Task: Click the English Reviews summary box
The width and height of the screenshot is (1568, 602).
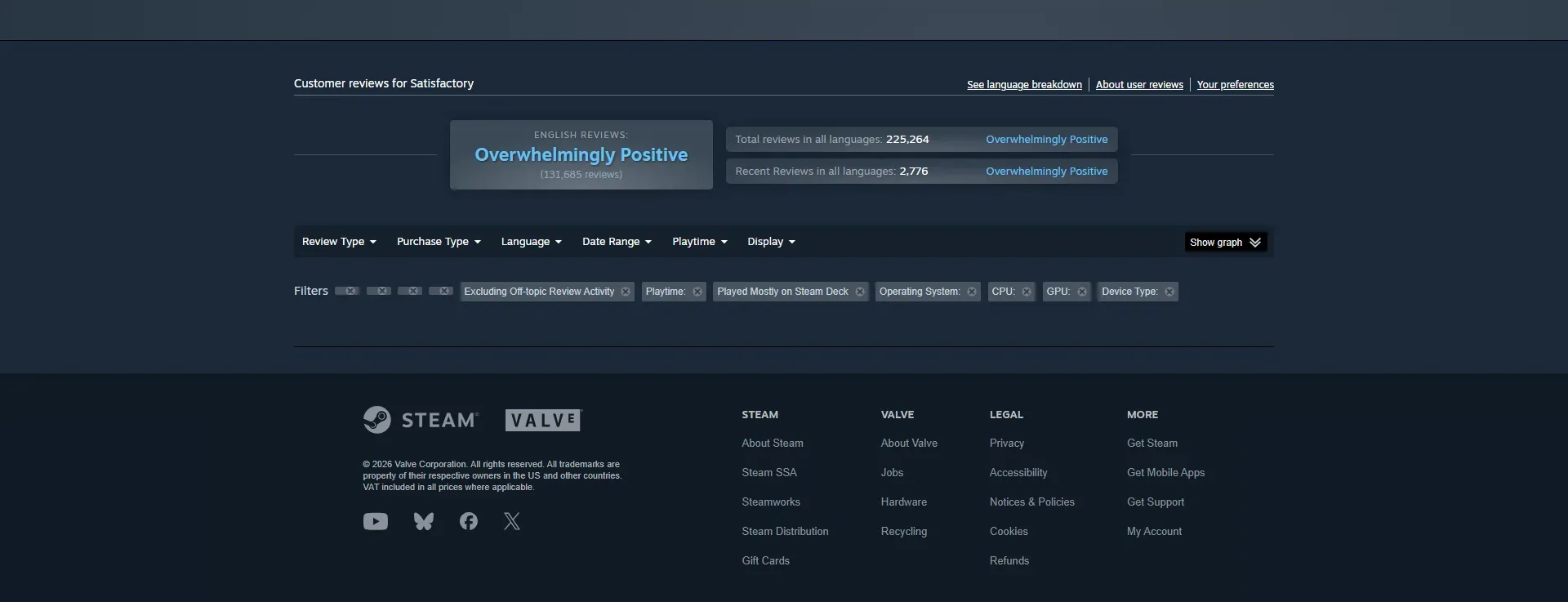Action: pyautogui.click(x=581, y=155)
